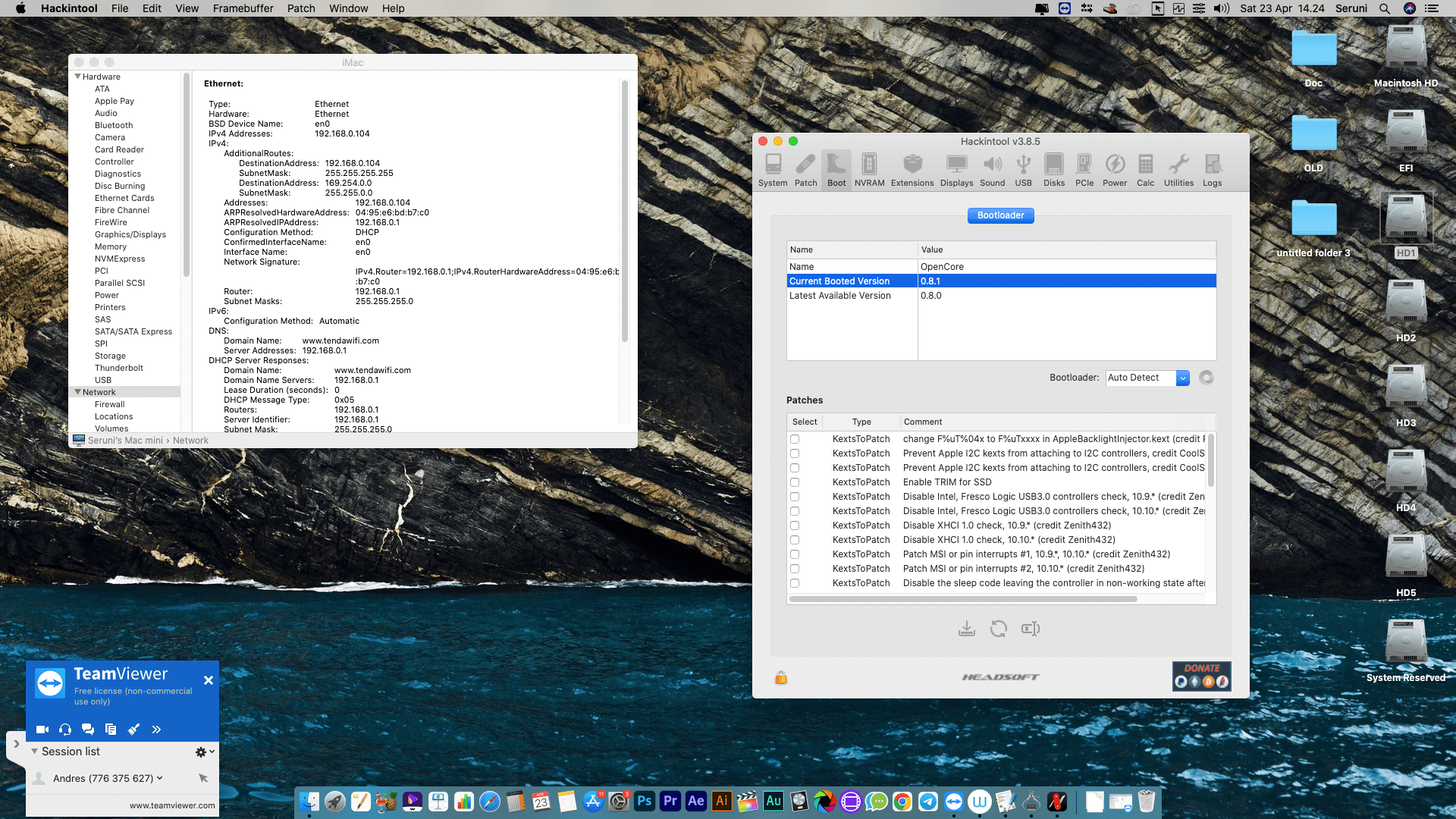The width and height of the screenshot is (1456, 819).
Task: Open the System tab in Hackintool toolbar
Action: tap(773, 170)
